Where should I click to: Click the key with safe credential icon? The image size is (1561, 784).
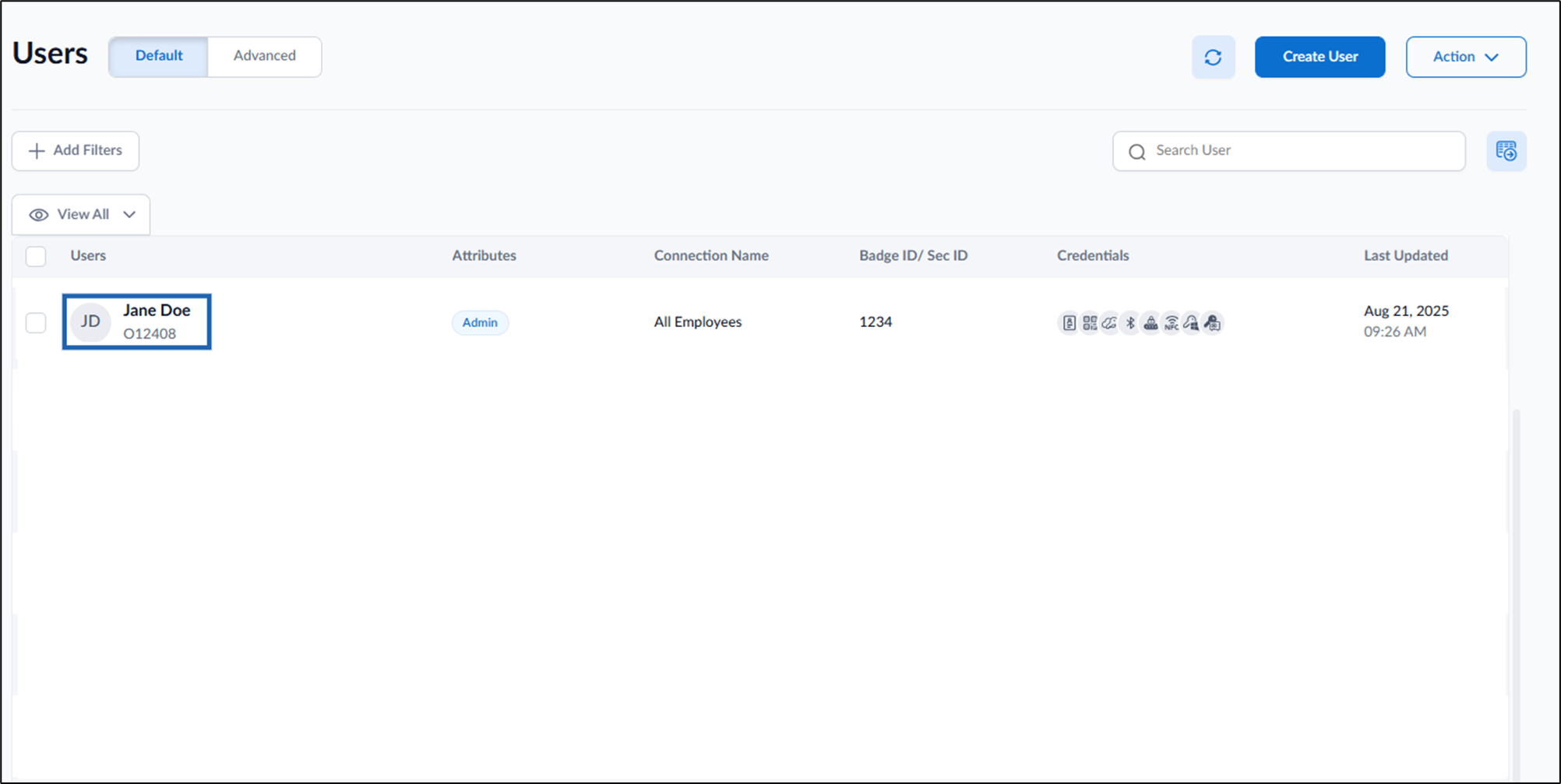(x=1212, y=322)
